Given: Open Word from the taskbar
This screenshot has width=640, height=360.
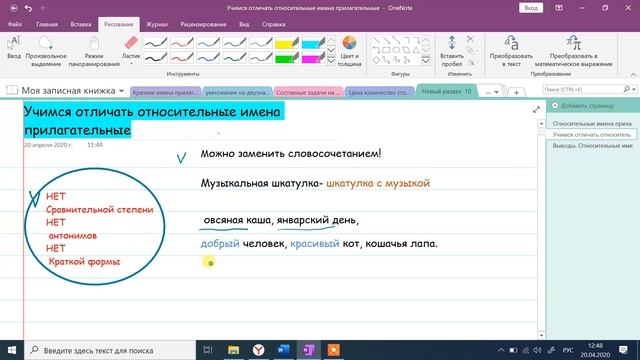Looking at the screenshot, I should pyautogui.click(x=283, y=350).
